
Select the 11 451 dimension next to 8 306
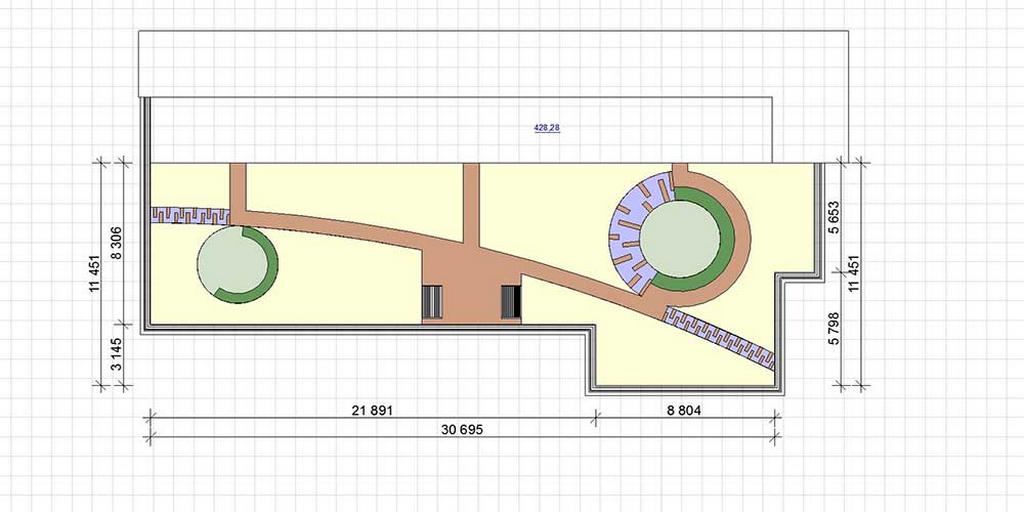(x=96, y=274)
